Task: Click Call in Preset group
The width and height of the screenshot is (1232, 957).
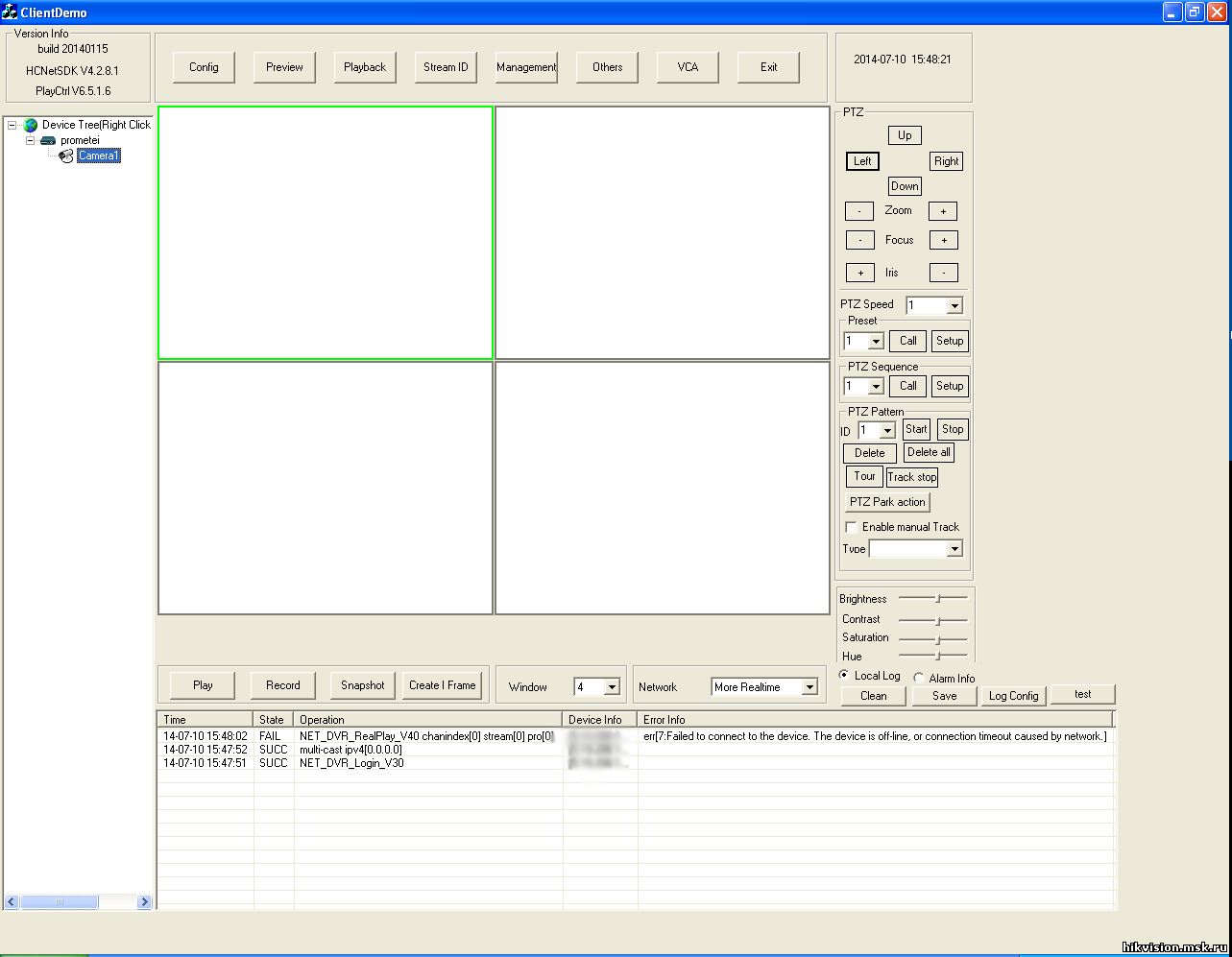Action: tap(908, 341)
